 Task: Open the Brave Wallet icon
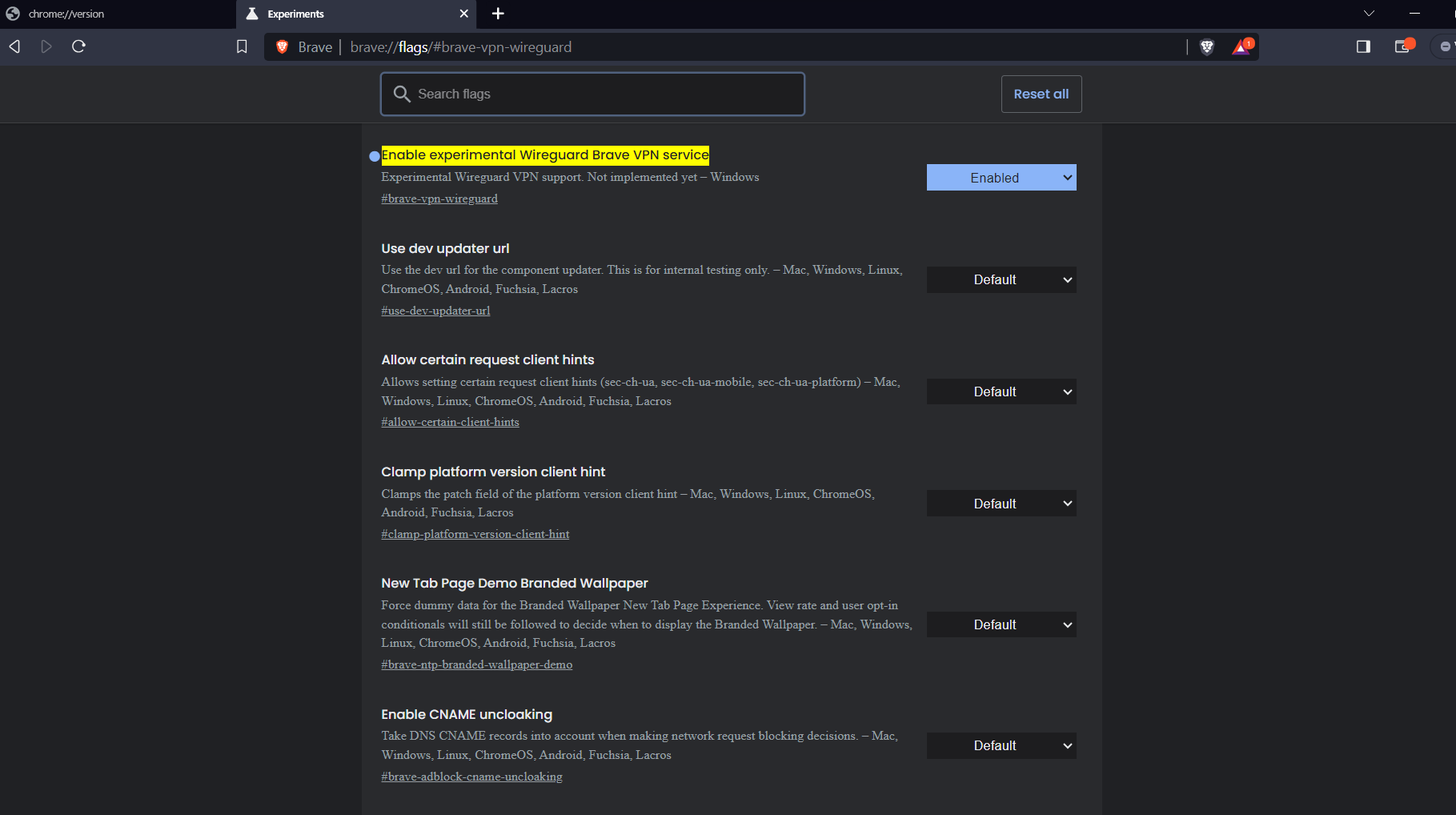1402,46
